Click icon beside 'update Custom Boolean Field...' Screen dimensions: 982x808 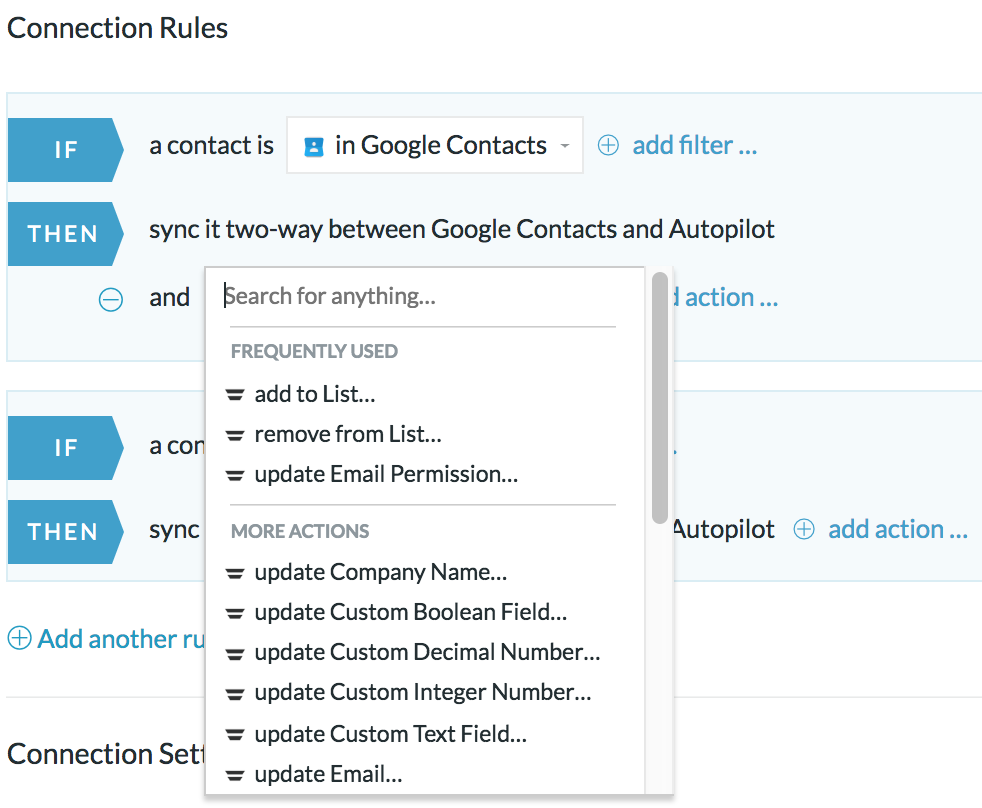click(x=235, y=614)
